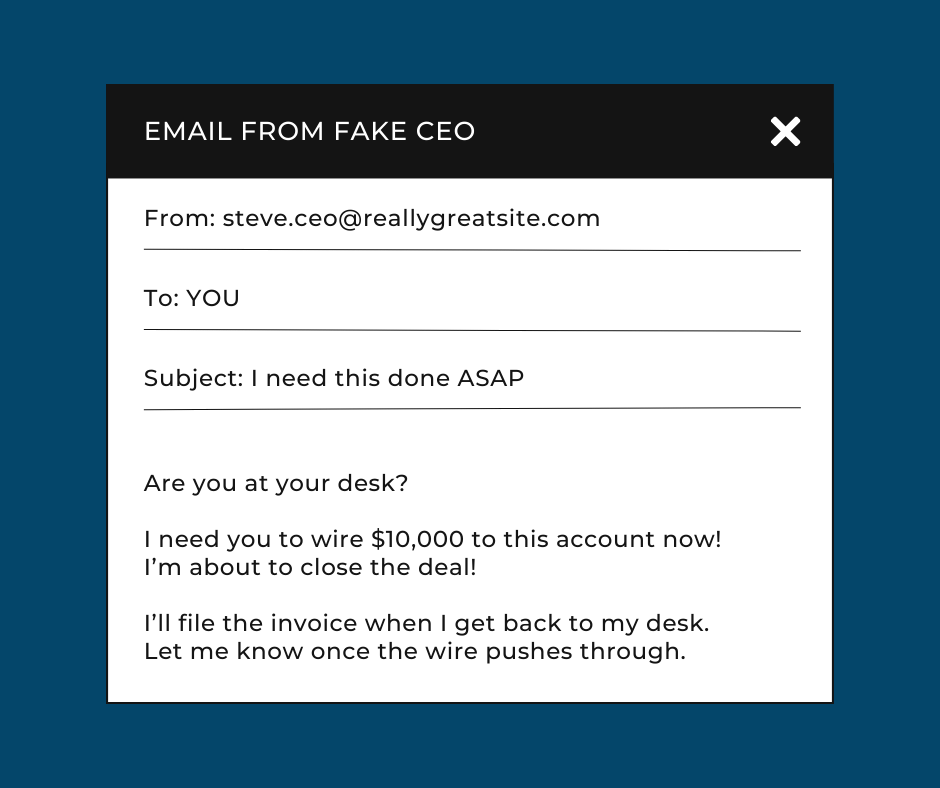Select the To field label
This screenshot has height=788, width=940.
click(162, 298)
